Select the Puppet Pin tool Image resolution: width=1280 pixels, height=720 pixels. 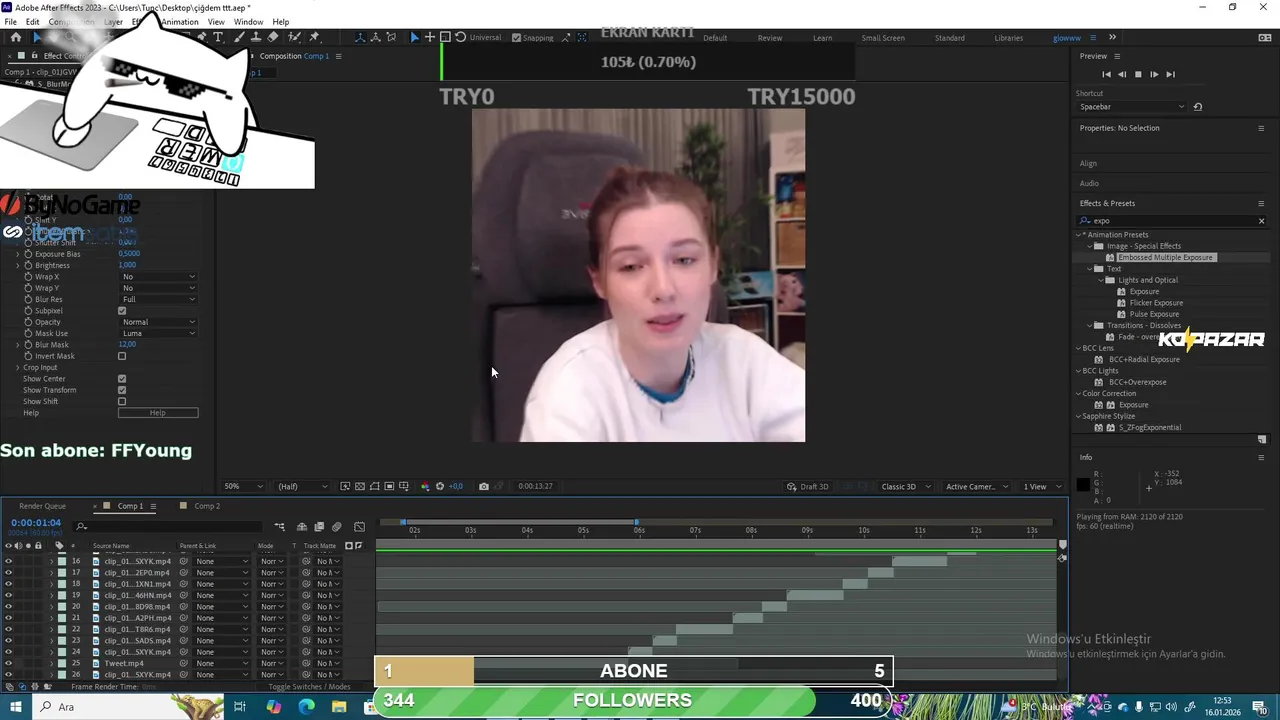point(314,37)
